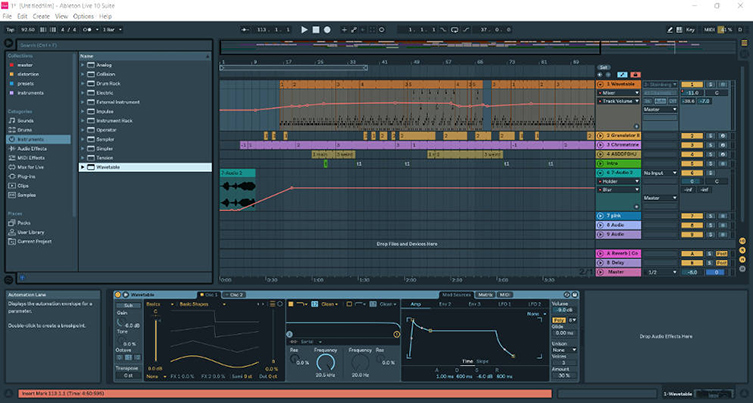Open Mixer automation device dropdown on Wavetable track
This screenshot has width=753, height=403.
point(618,93)
